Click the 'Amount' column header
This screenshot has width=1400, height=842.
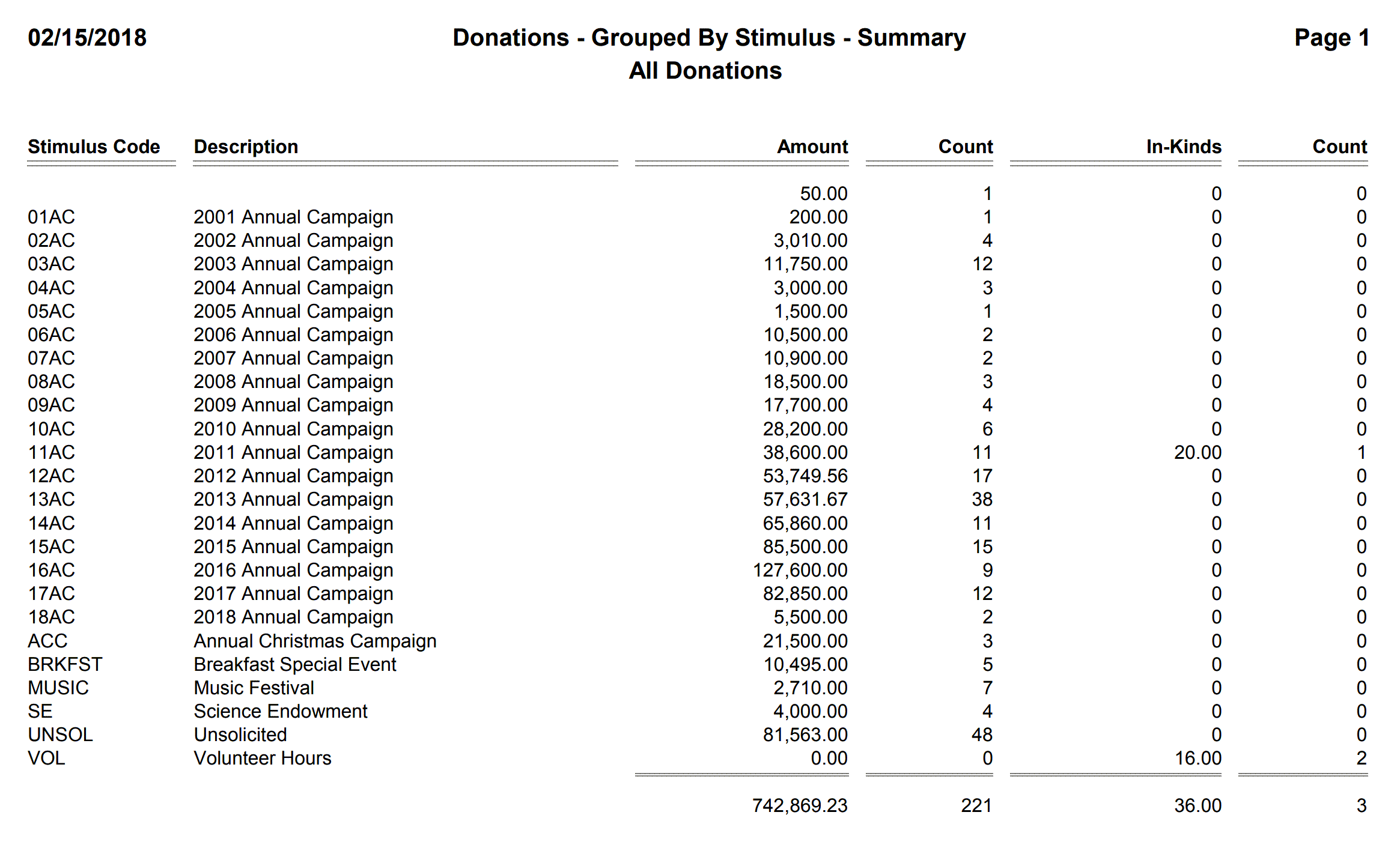(x=812, y=147)
